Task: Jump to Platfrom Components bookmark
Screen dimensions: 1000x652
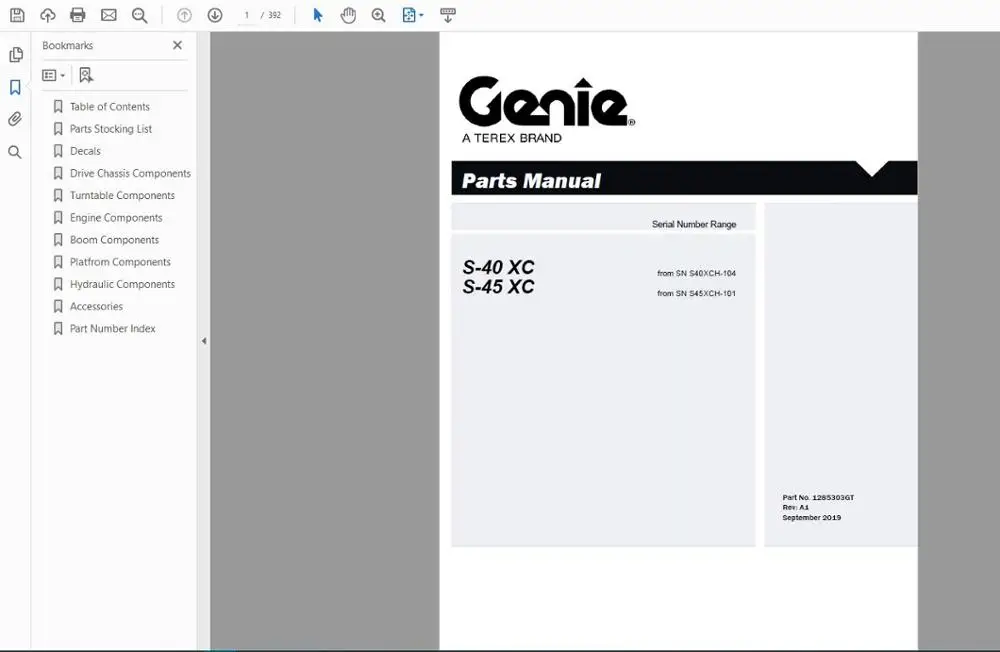Action: [121, 262]
